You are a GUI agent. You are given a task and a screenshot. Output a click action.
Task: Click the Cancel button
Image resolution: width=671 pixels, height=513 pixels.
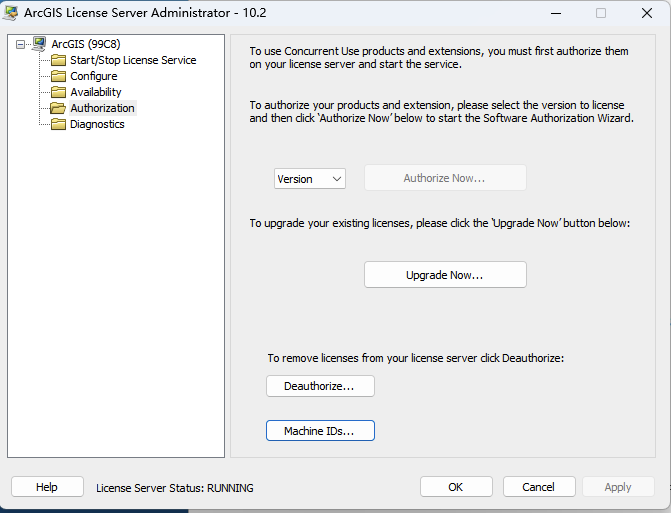pyautogui.click(x=539, y=487)
